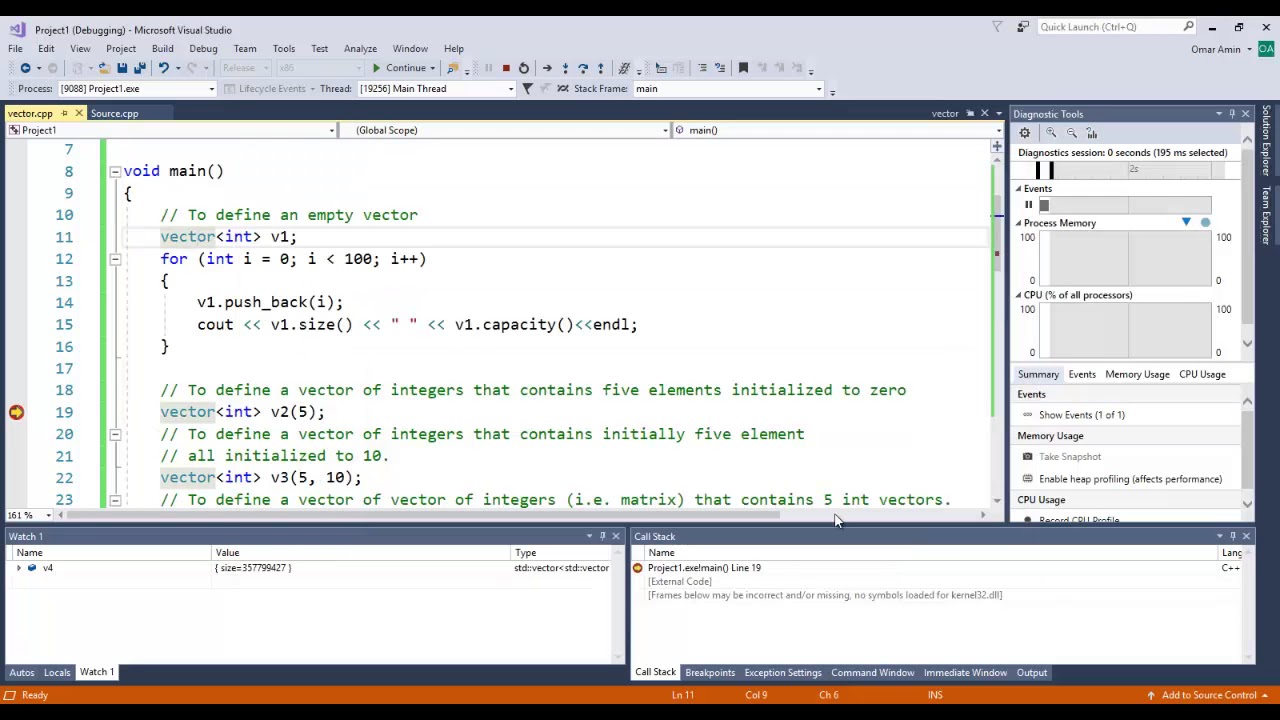The width and height of the screenshot is (1280, 720).
Task: Expand the v4 watch variable
Action: pos(18,568)
